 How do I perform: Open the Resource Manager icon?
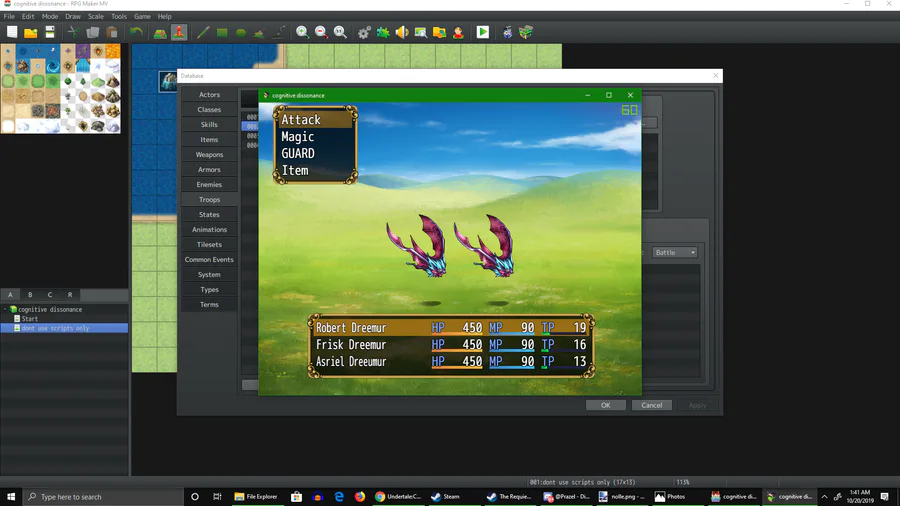coord(440,32)
